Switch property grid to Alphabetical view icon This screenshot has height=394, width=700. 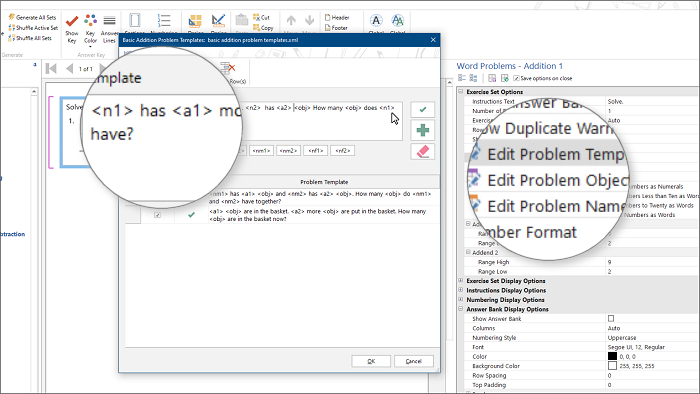coord(473,78)
